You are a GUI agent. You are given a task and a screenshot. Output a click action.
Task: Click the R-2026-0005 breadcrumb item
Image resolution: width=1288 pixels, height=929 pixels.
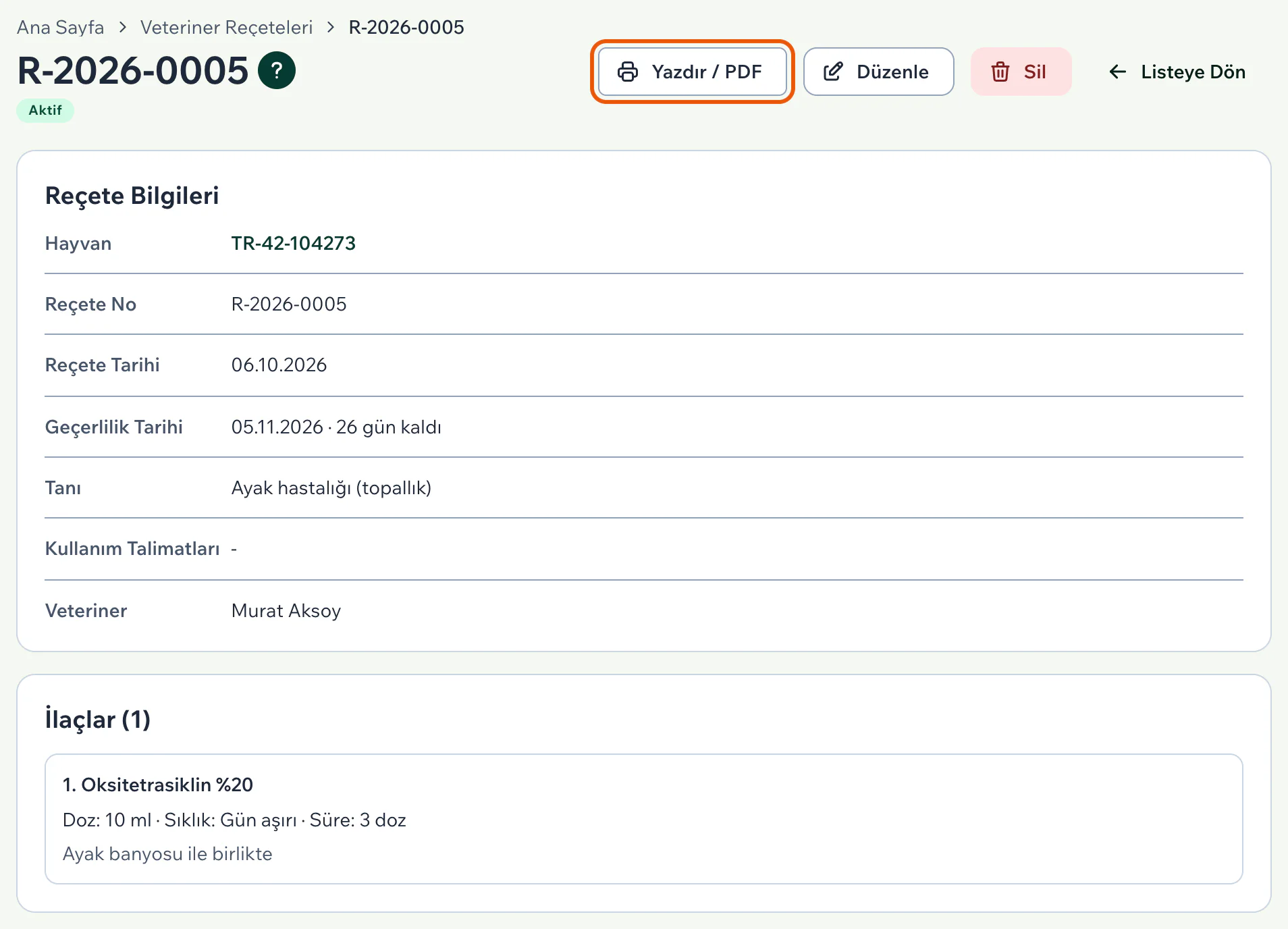[x=406, y=27]
